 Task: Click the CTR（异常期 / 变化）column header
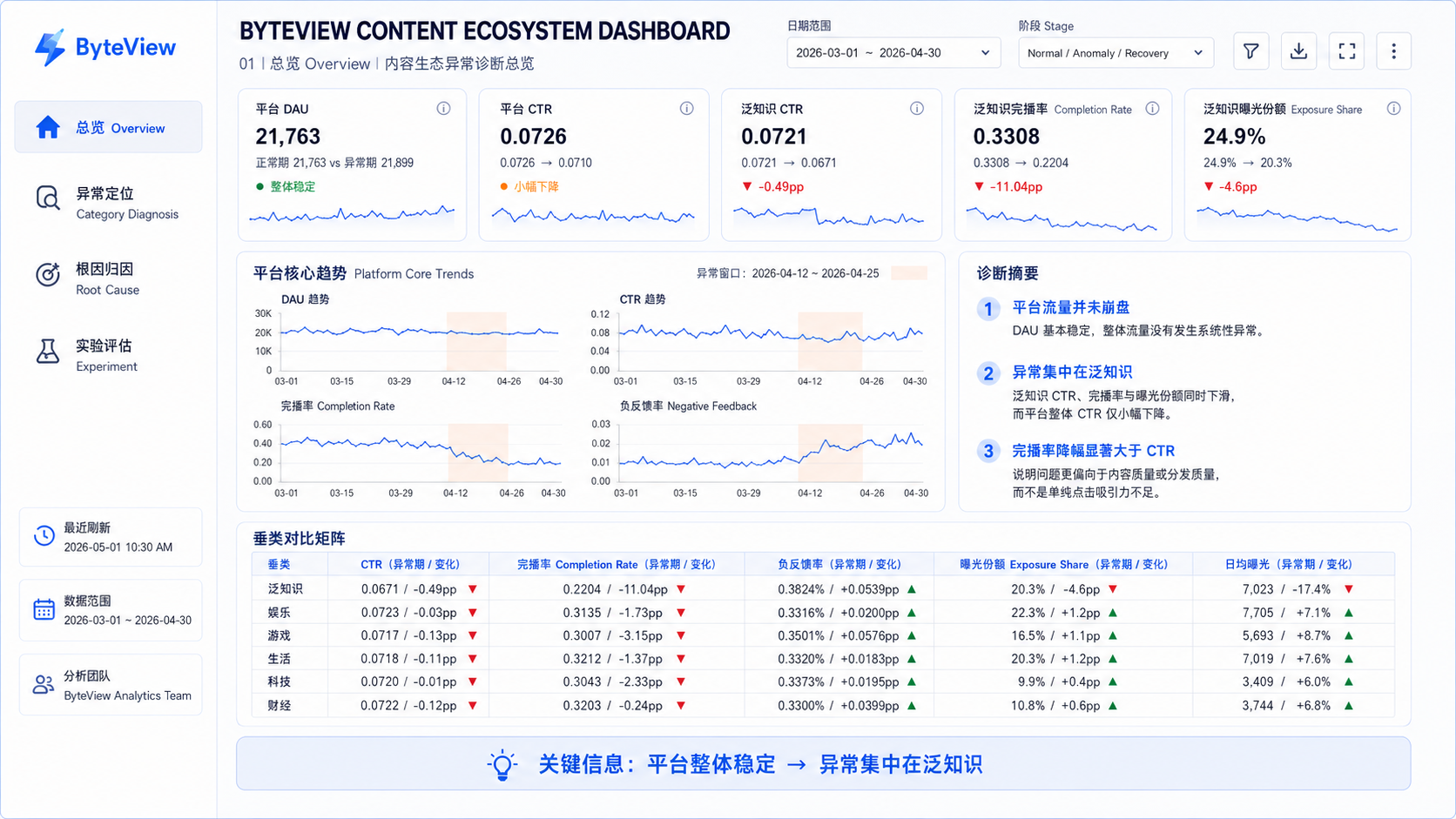[410, 564]
